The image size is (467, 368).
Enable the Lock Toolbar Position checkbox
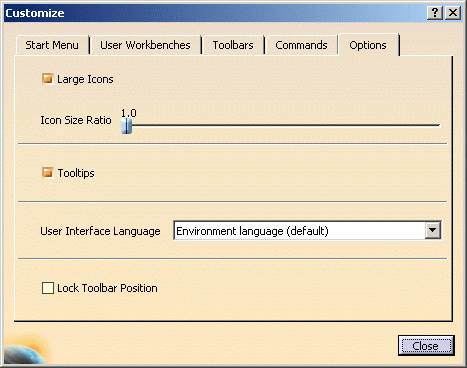48,288
